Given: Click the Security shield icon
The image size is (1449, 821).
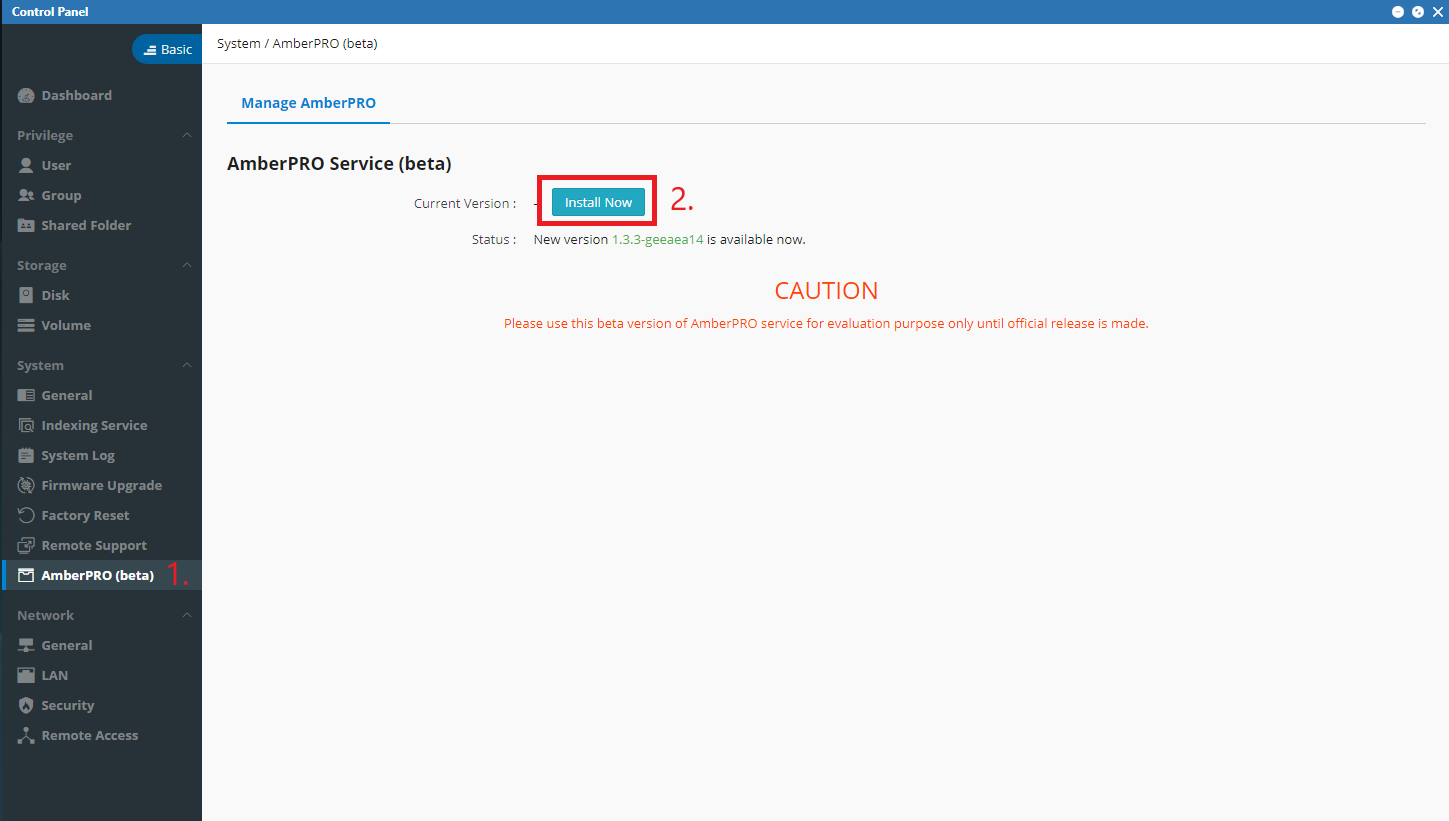Looking at the screenshot, I should 26,706.
